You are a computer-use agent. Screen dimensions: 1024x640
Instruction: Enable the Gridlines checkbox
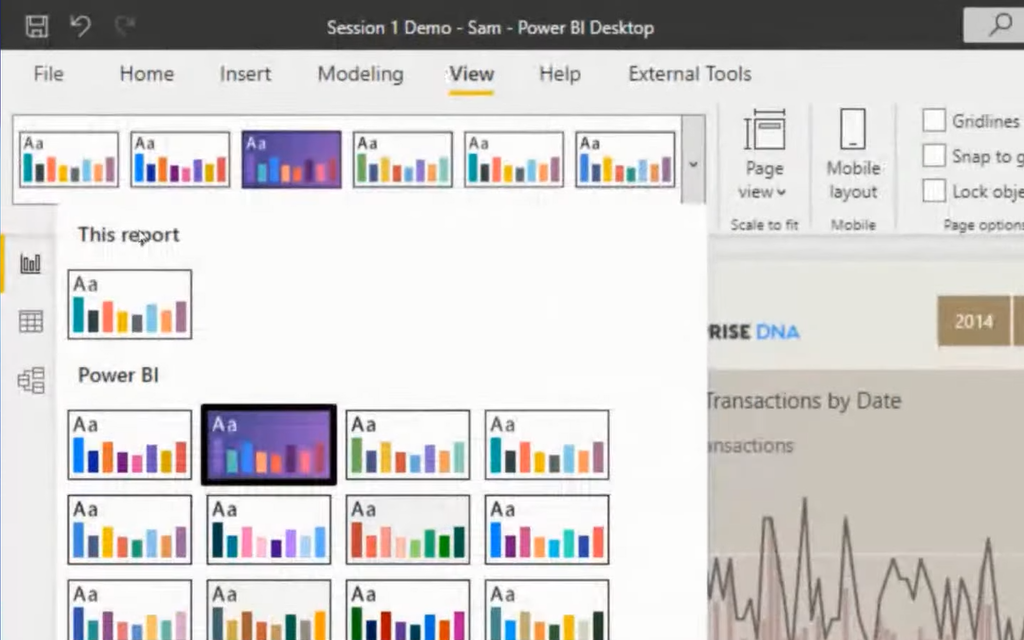tap(934, 121)
